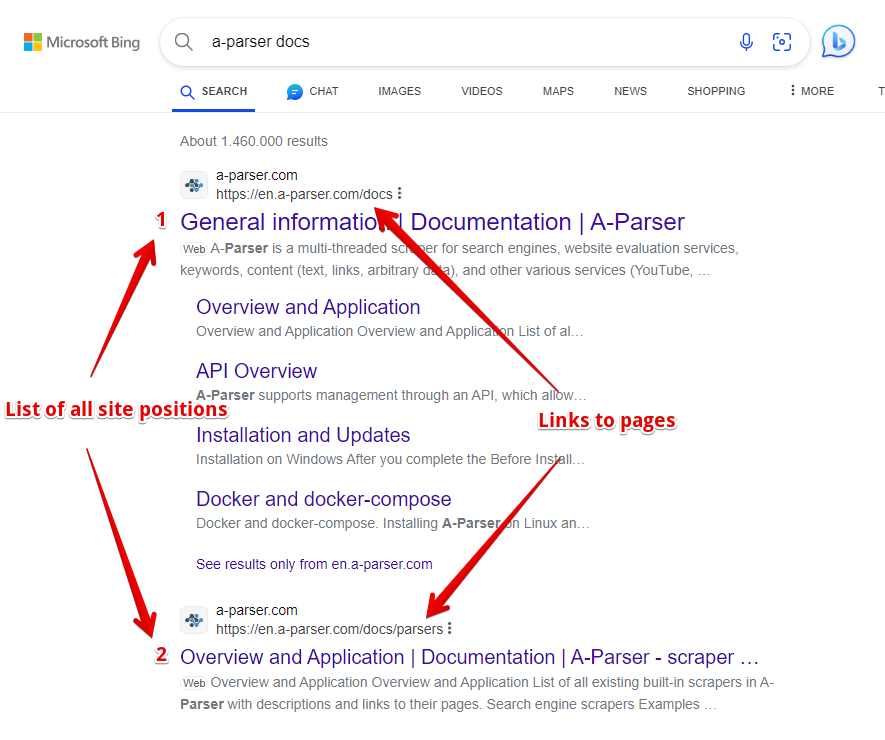885x740 pixels.
Task: Switch to the VIDEOS tab
Action: click(481, 91)
